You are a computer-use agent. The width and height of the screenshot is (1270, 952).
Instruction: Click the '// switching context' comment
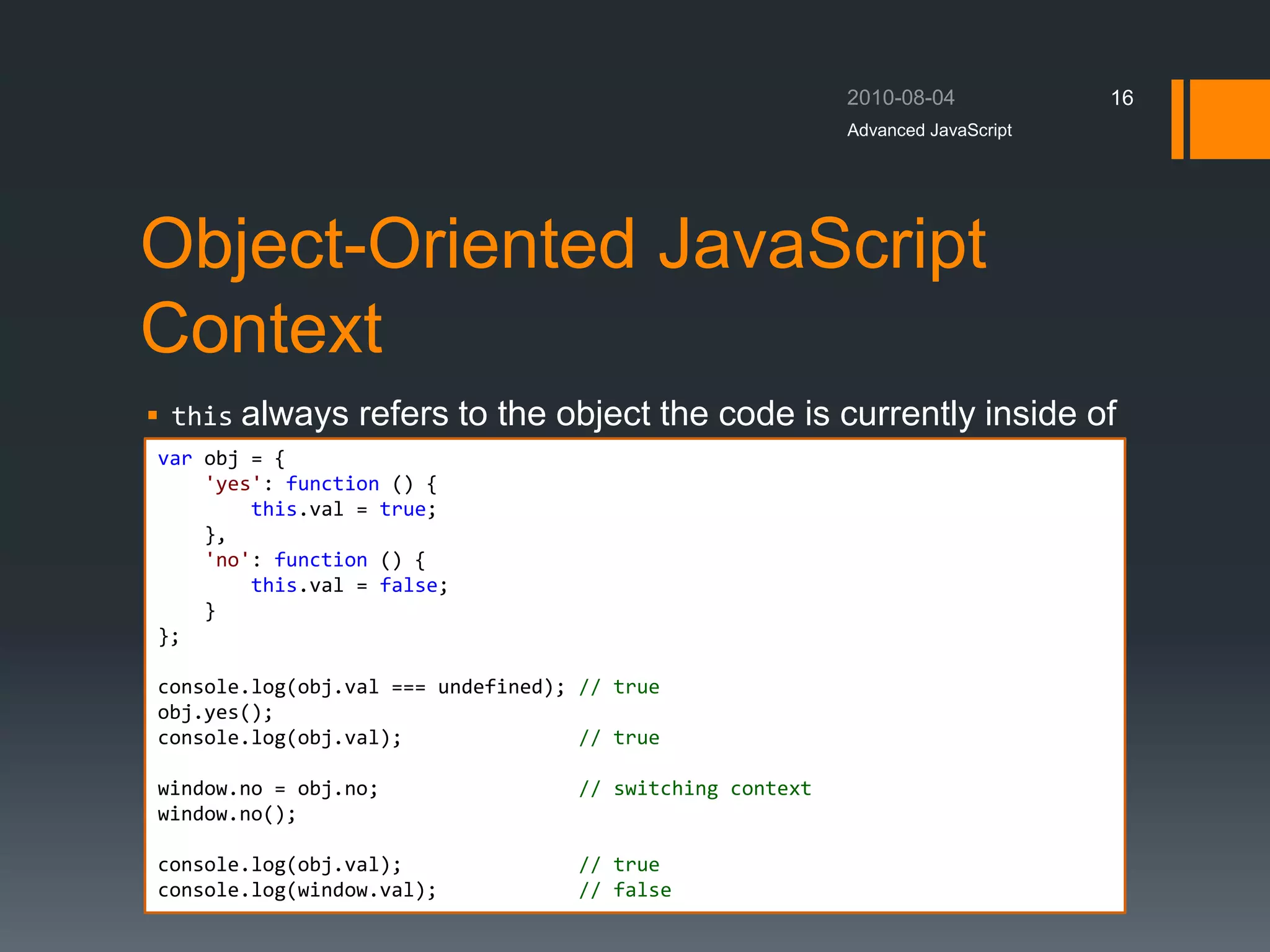coord(695,788)
